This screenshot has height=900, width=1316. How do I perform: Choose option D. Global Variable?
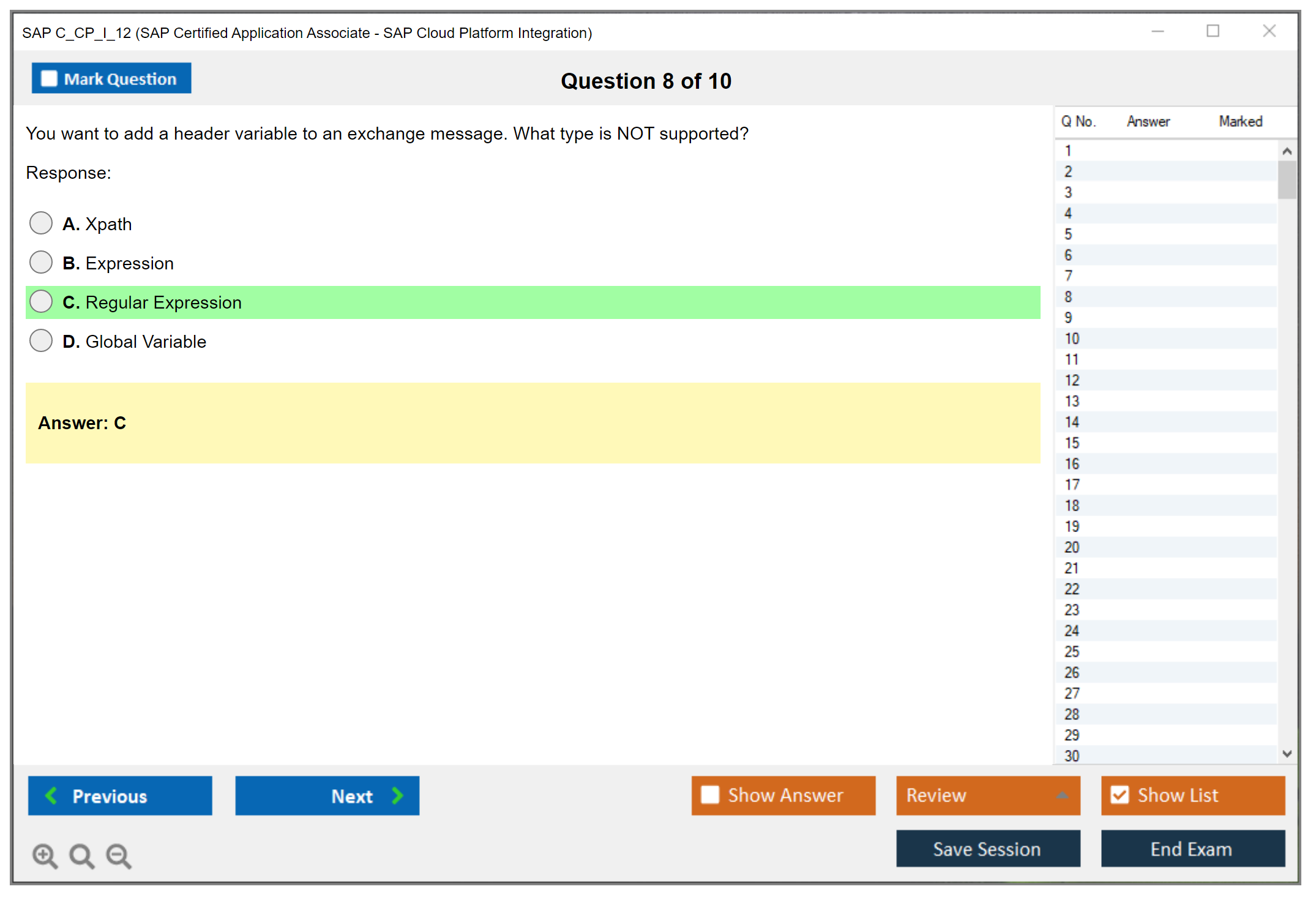pos(41,340)
